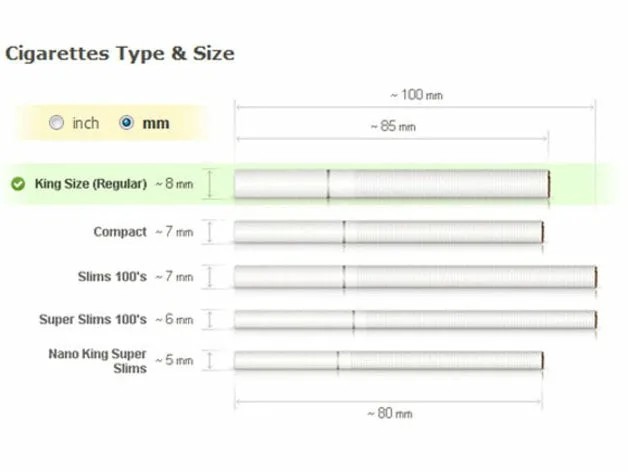The width and height of the screenshot is (628, 472).
Task: Select the mm radio button
Action: [x=126, y=123]
